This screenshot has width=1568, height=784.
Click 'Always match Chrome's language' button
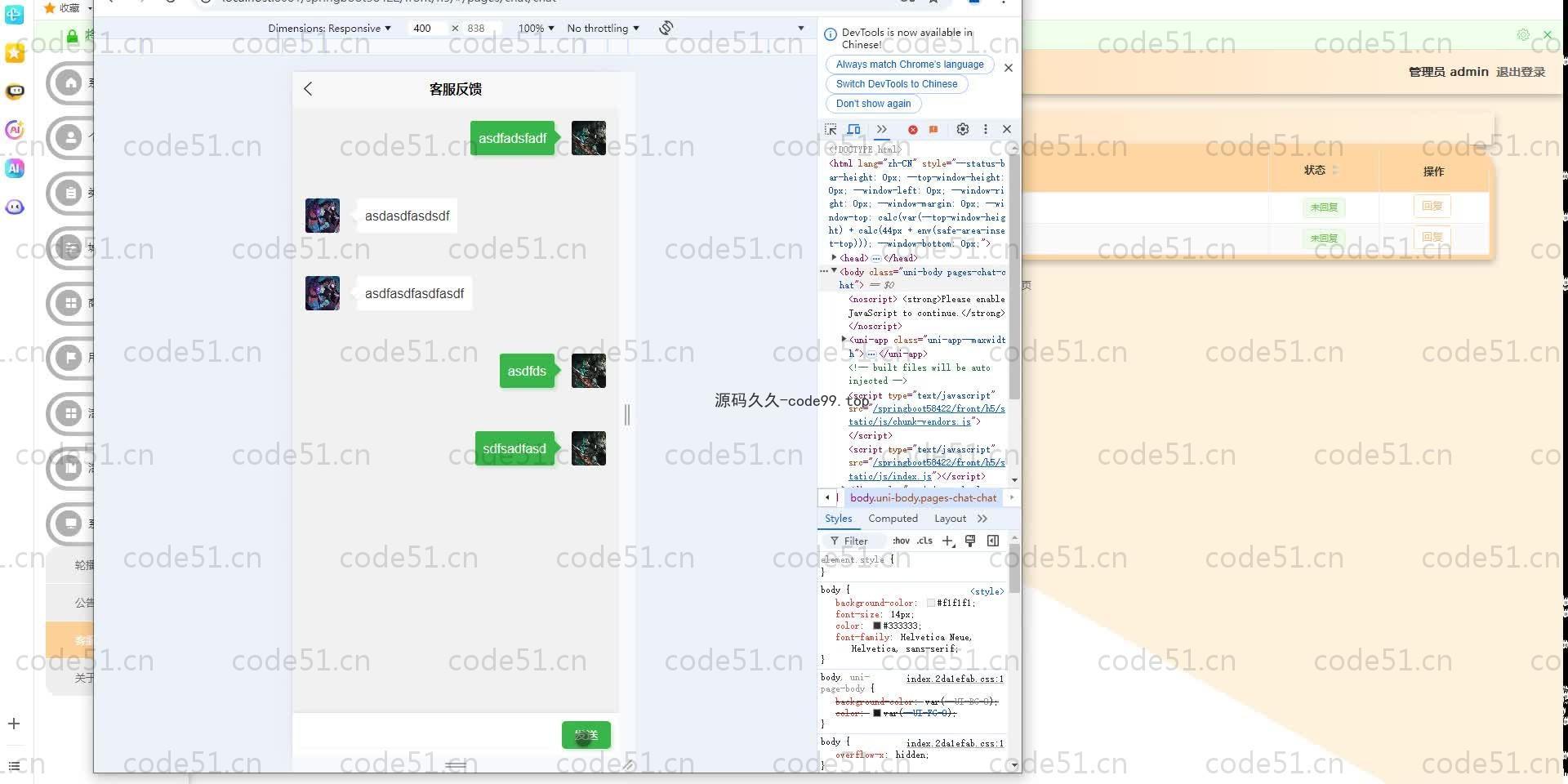[910, 65]
